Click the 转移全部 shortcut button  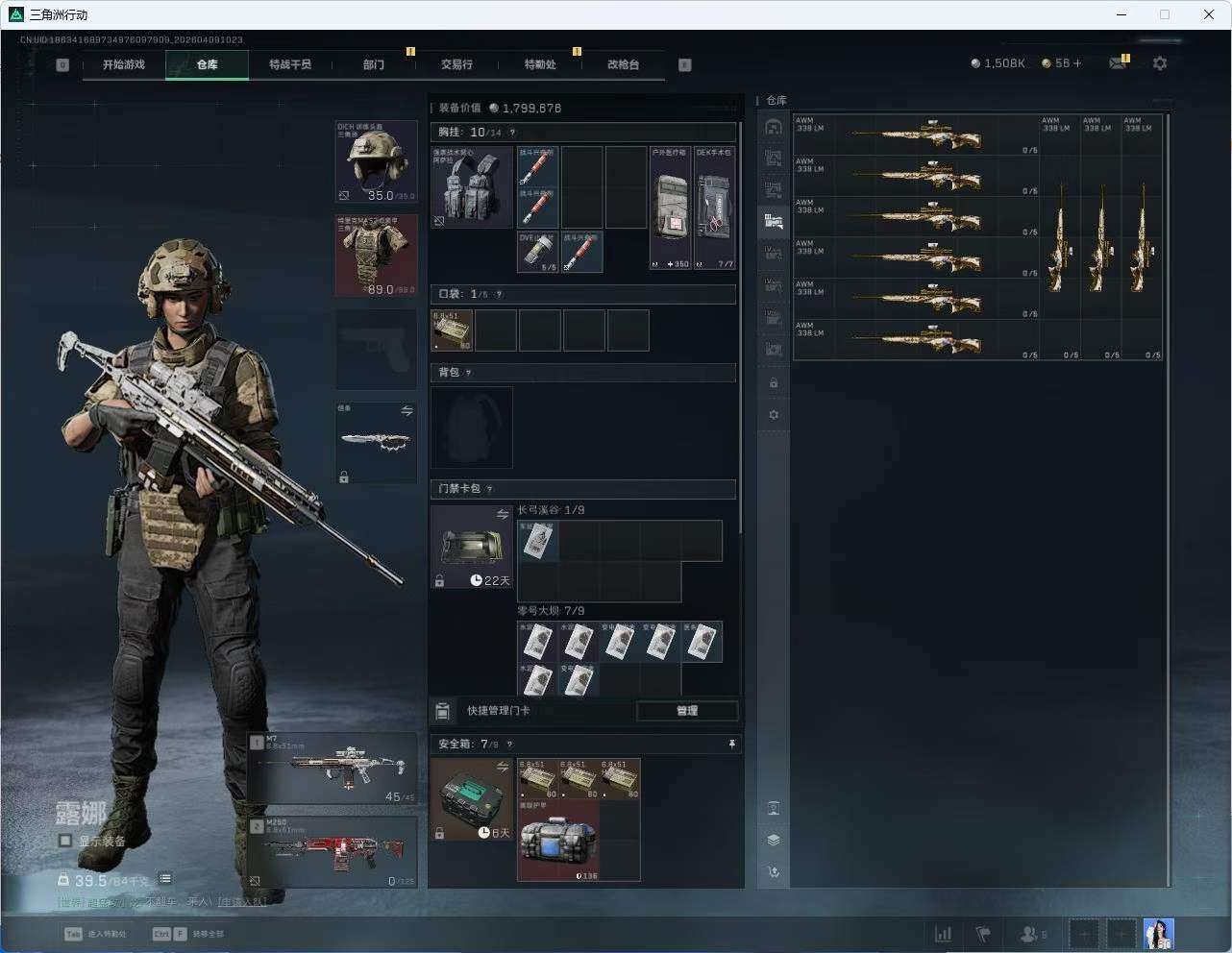click(x=188, y=934)
